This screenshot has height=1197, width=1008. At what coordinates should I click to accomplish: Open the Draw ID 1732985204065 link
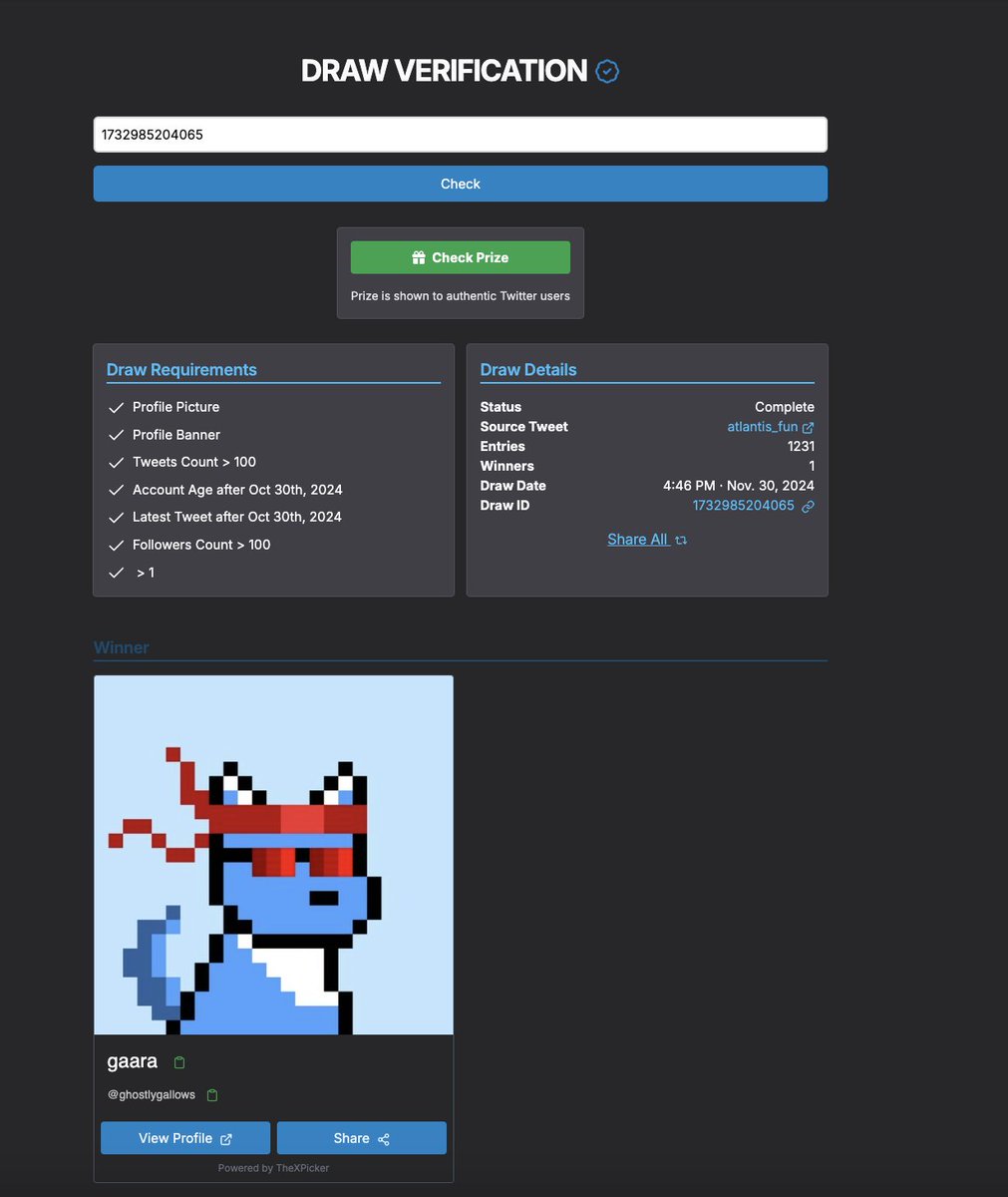tap(744, 506)
